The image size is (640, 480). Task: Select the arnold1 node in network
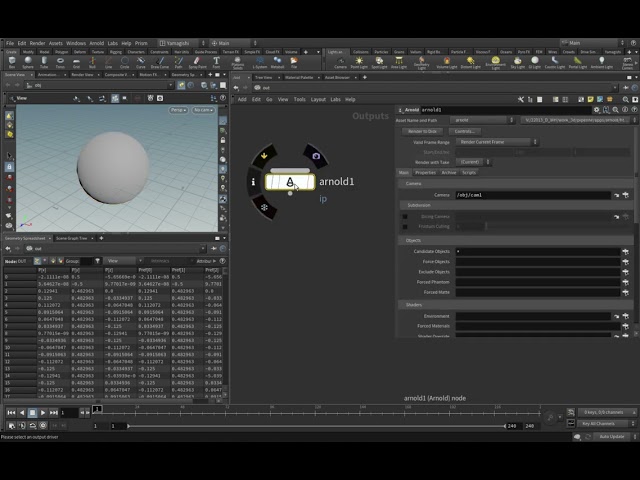290,182
